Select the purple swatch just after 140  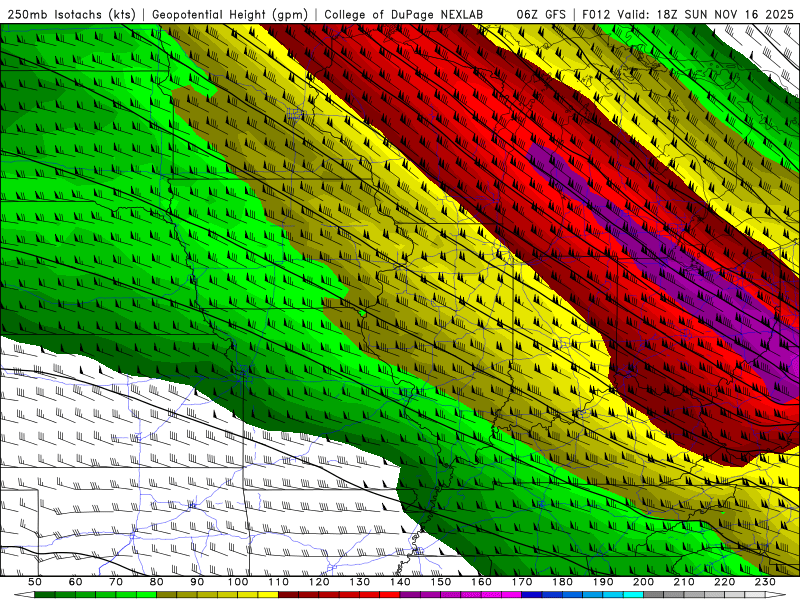(410, 595)
